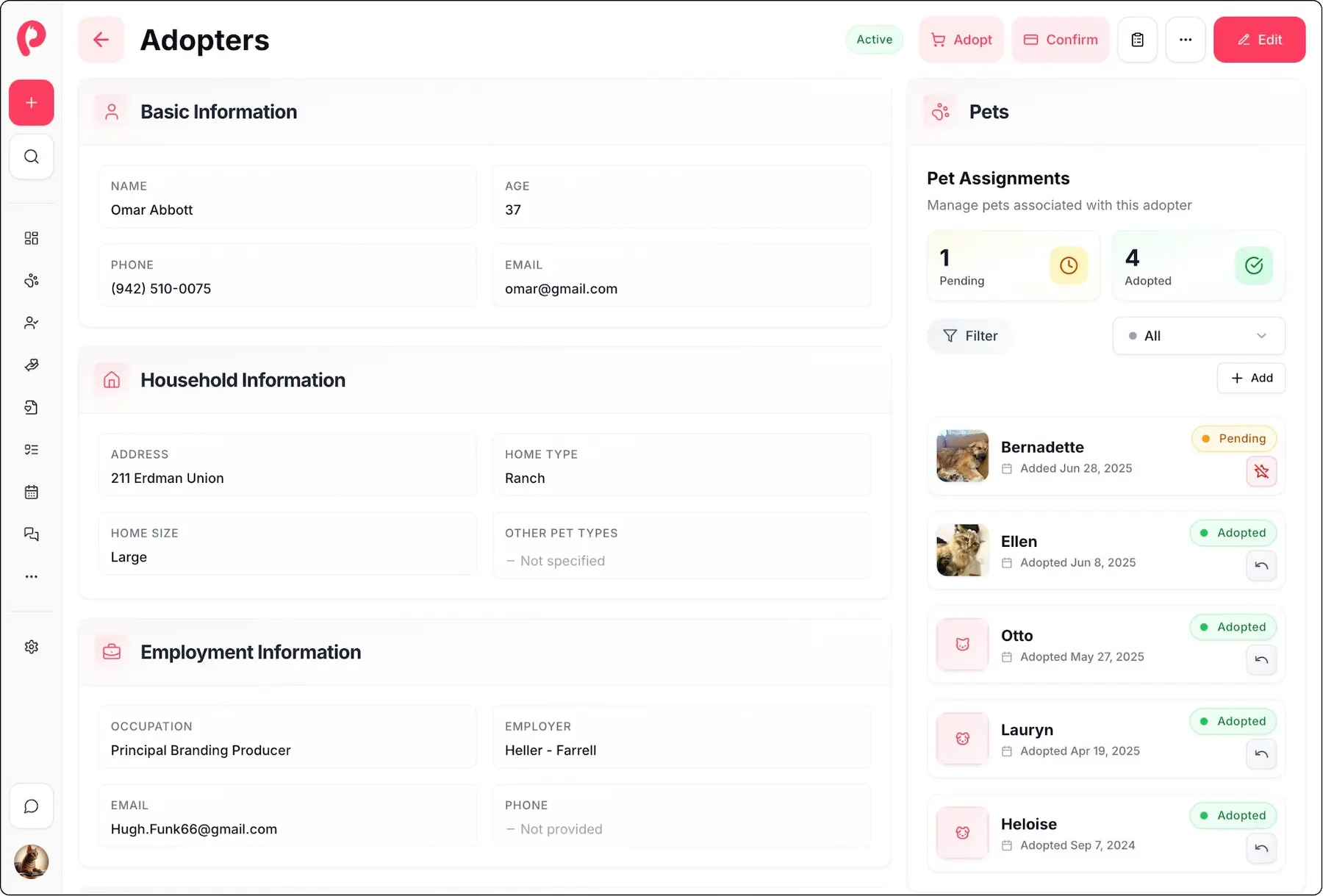Open the three-dot overflow menu in header
The image size is (1323, 896).
tap(1186, 40)
